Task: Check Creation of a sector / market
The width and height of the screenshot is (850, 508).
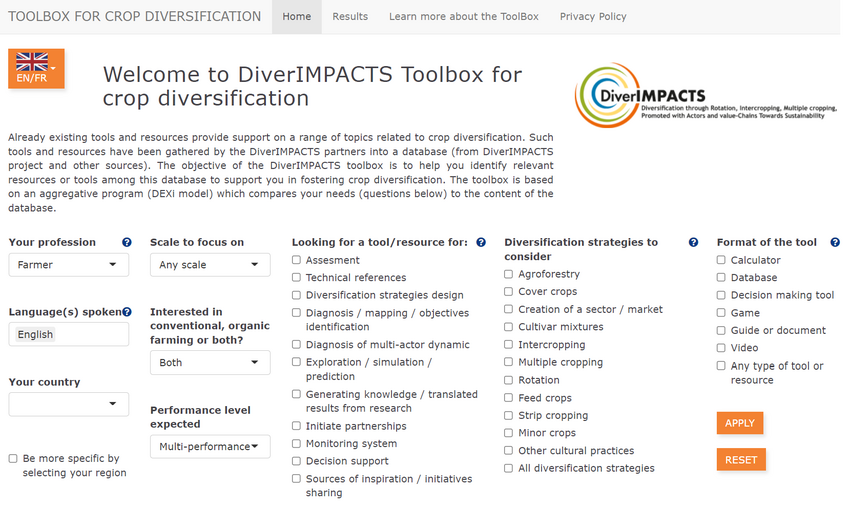Action: tap(508, 310)
